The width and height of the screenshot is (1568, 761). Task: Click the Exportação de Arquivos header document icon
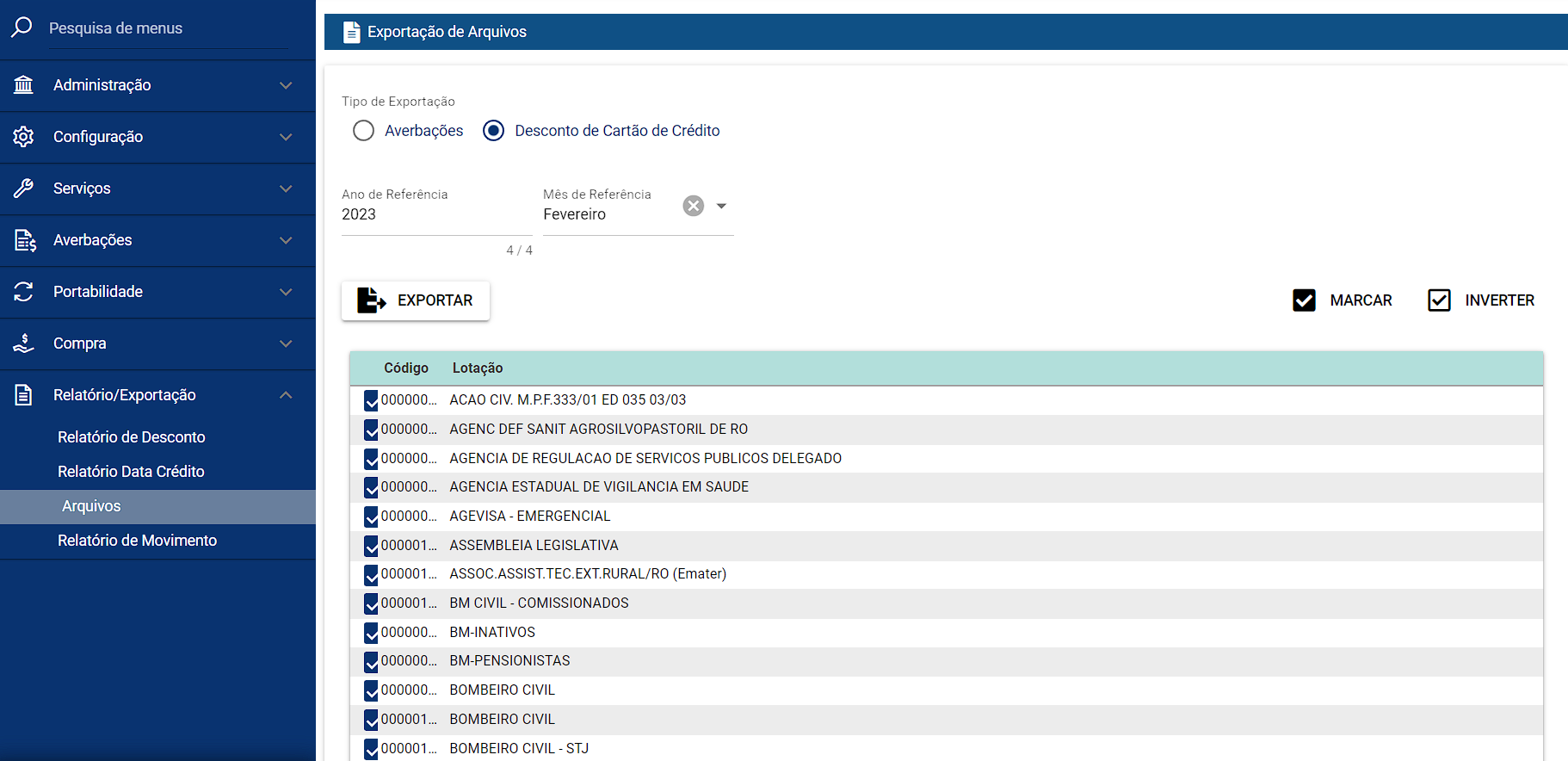[351, 32]
